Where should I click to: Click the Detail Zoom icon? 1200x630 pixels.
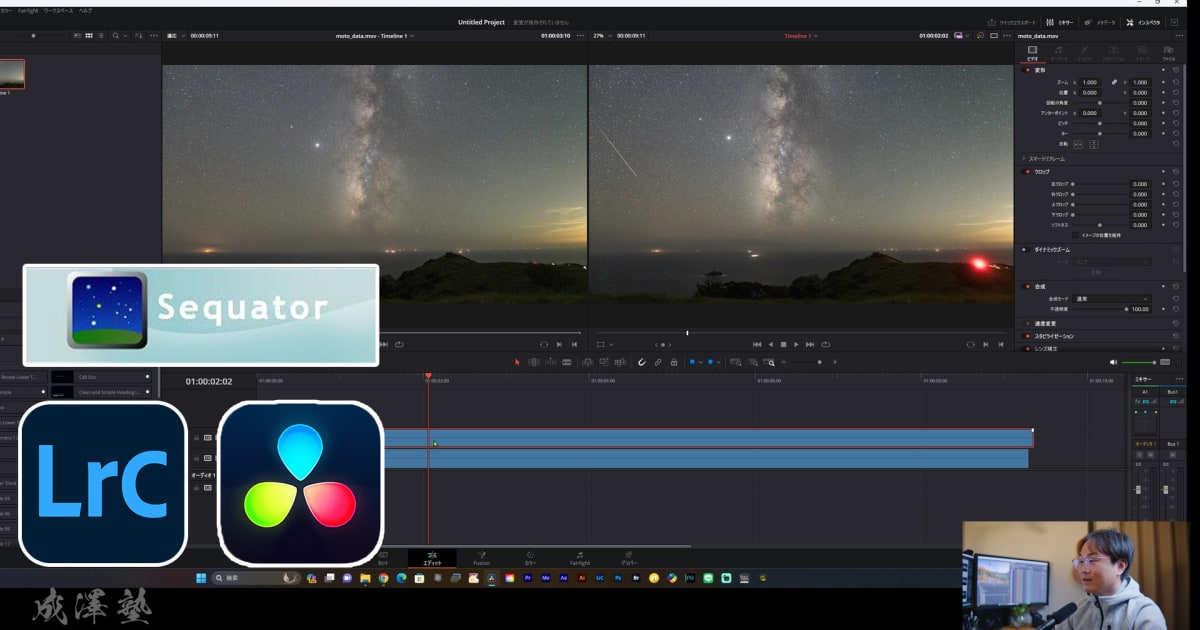tap(752, 362)
